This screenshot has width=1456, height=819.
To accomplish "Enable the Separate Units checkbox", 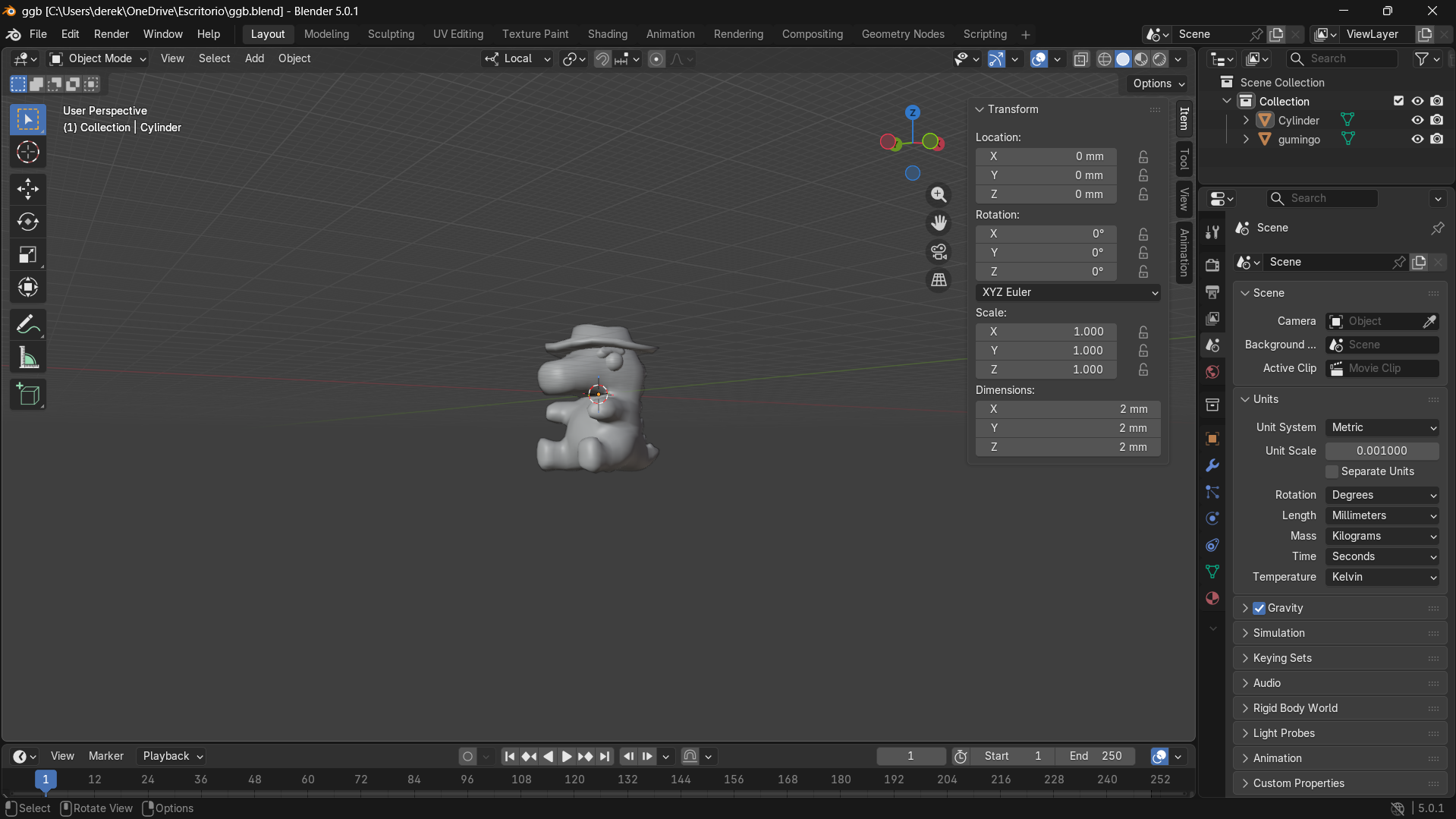I will coord(1332,471).
